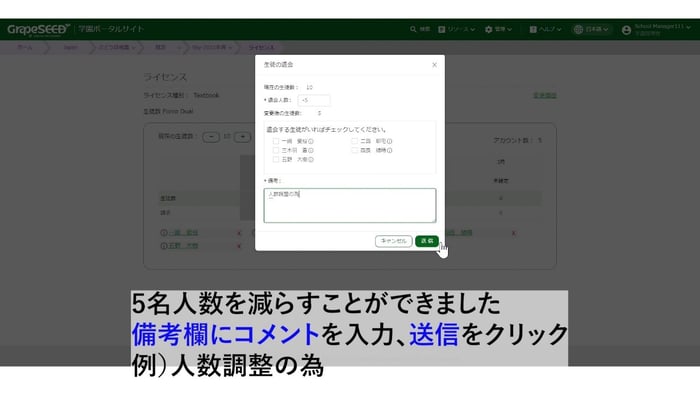Click the キャンセル button in the dialog

pyautogui.click(x=393, y=241)
